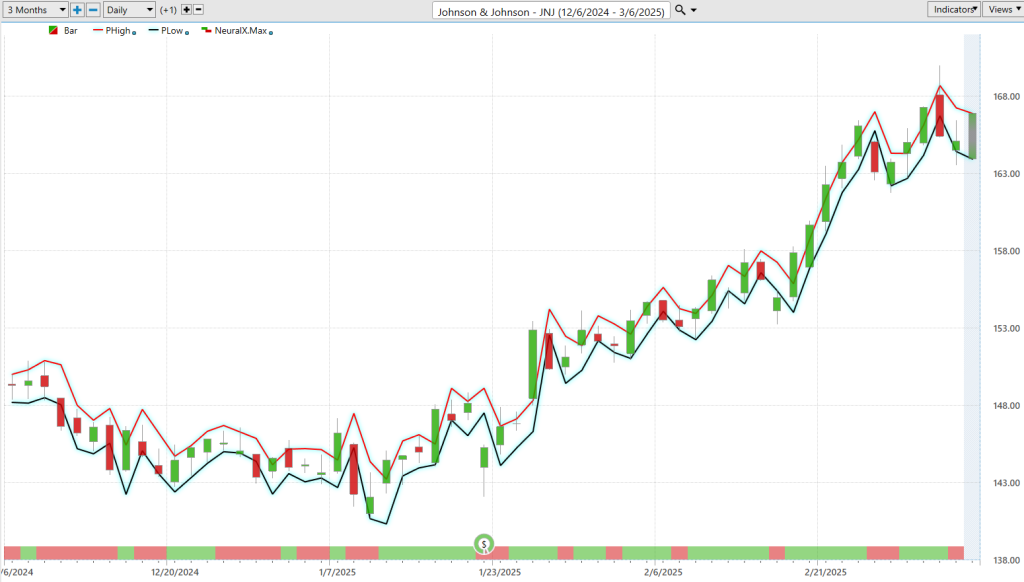Image resolution: width=1024 pixels, height=582 pixels.
Task: Click the 1/7/2025 date axis label
Action: pyautogui.click(x=337, y=572)
